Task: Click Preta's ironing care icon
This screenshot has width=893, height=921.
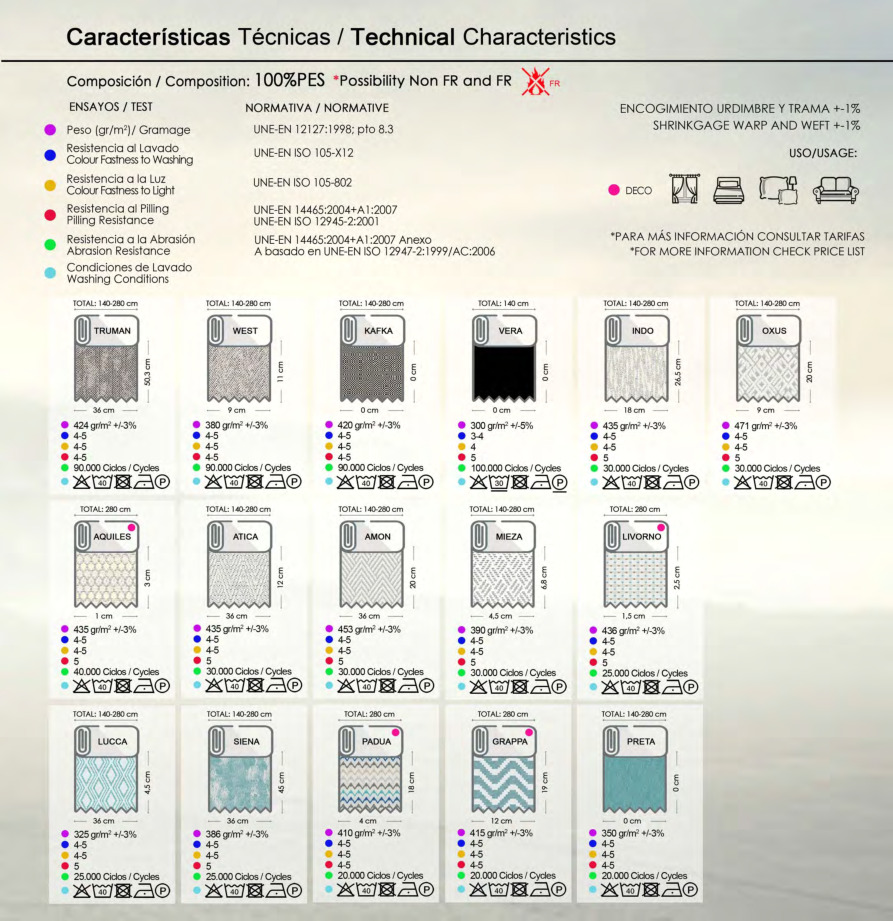Action: click(672, 890)
